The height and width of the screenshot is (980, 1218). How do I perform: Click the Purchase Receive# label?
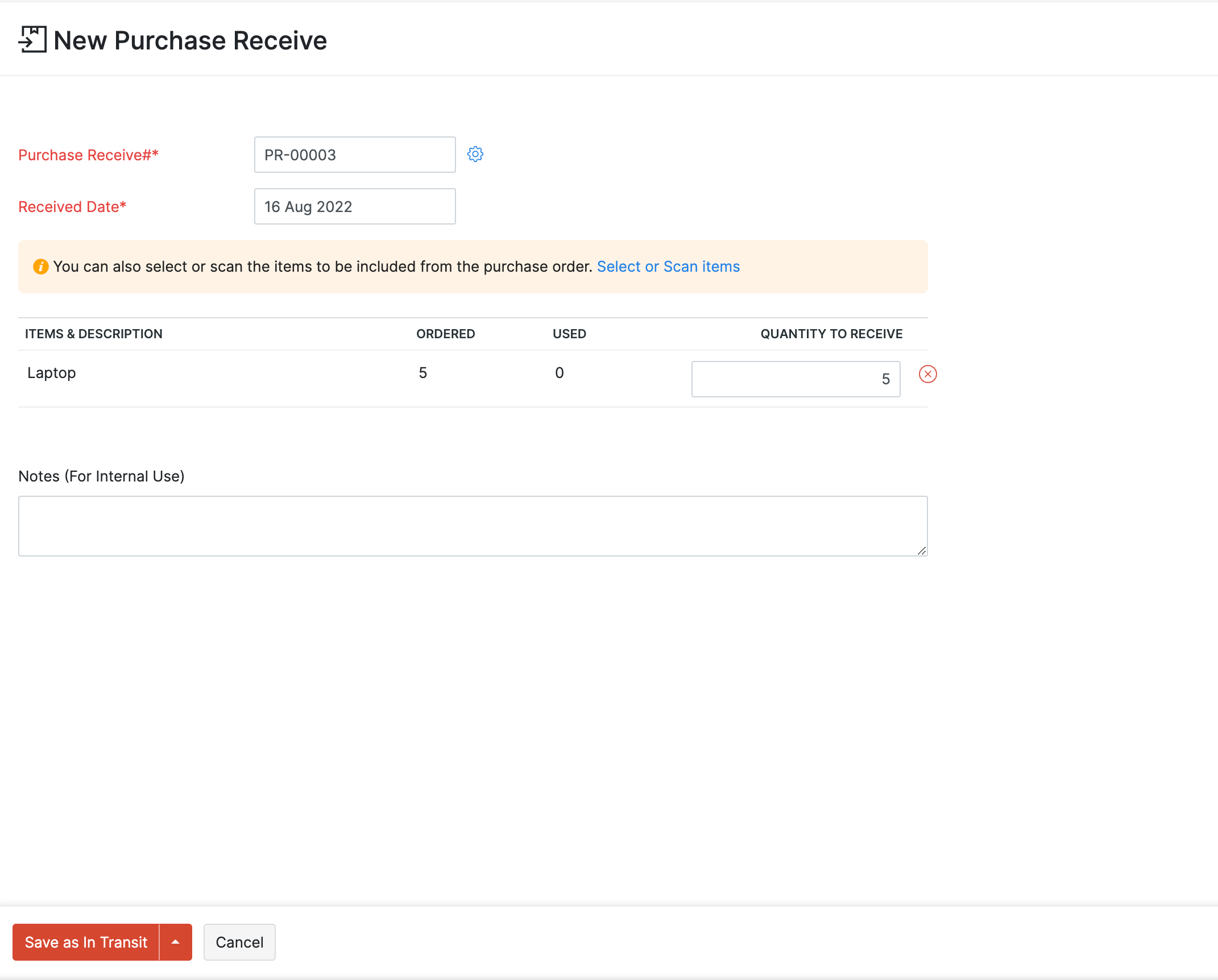pos(88,155)
